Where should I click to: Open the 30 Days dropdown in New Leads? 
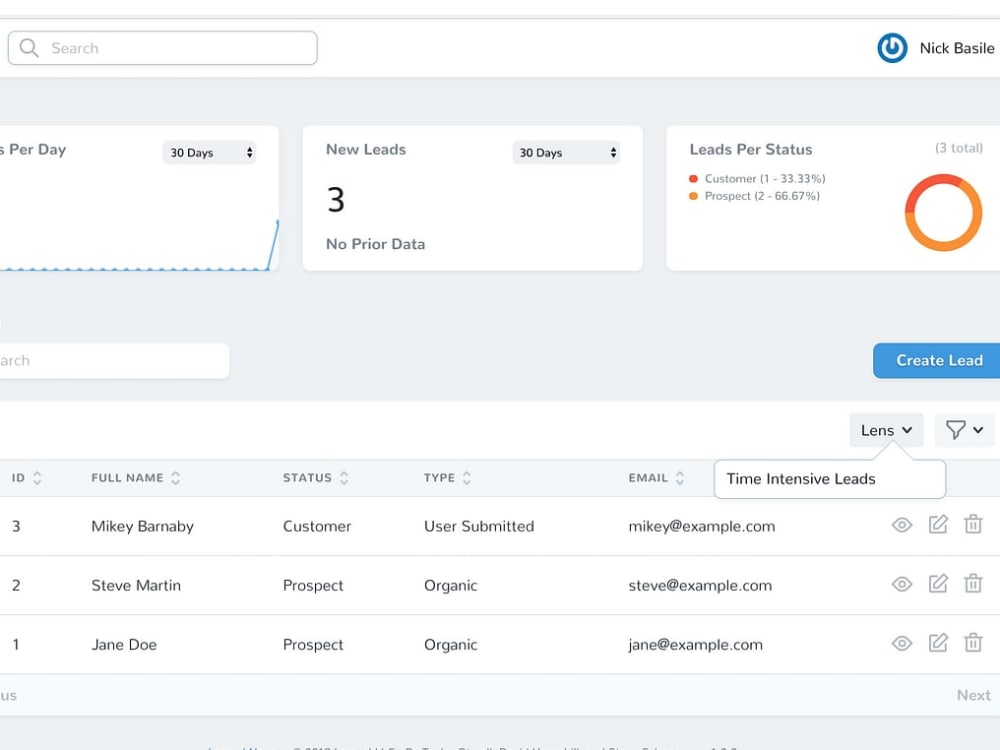tap(566, 152)
